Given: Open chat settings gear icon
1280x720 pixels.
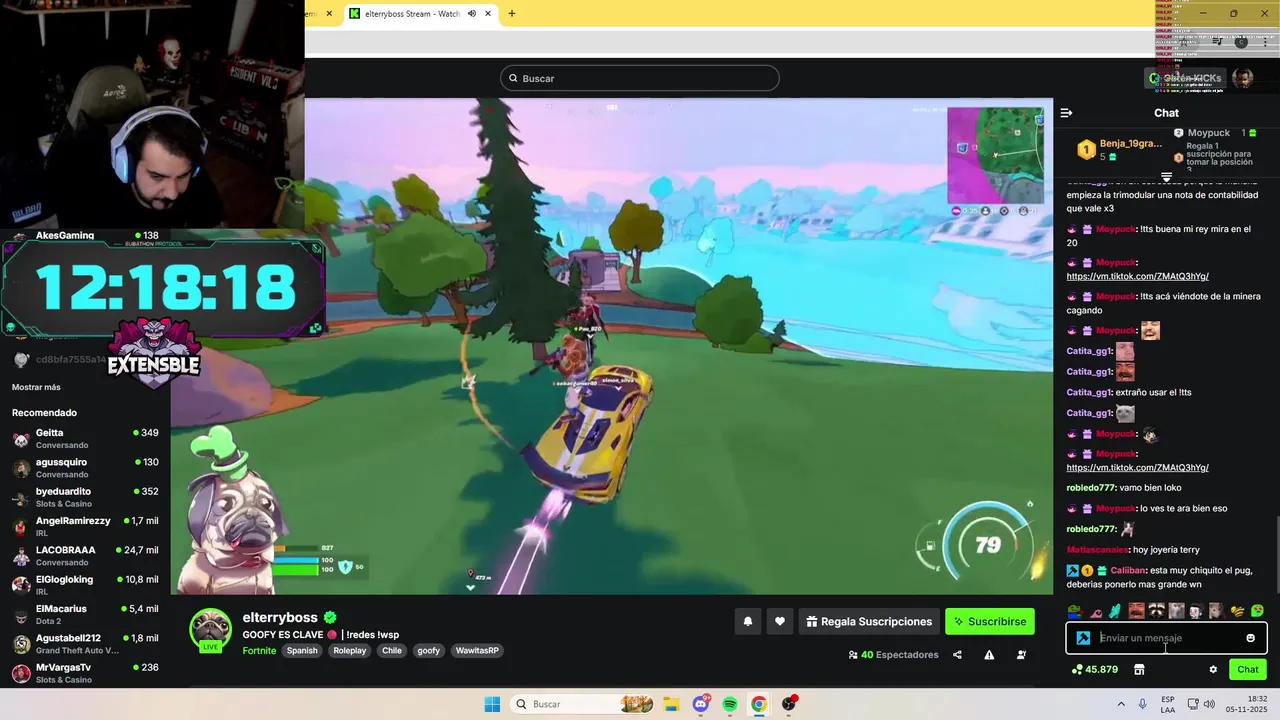Looking at the screenshot, I should click(1213, 670).
